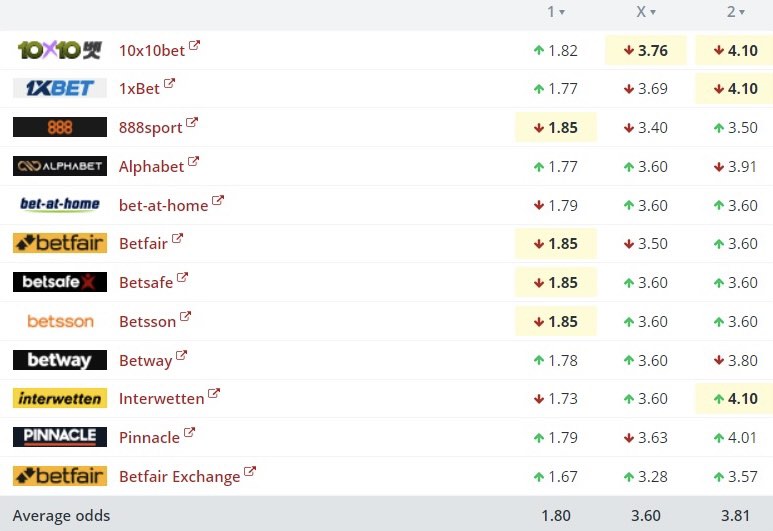773x531 pixels.
Task: Click the Interwetten yellow logo
Action: pos(60,398)
